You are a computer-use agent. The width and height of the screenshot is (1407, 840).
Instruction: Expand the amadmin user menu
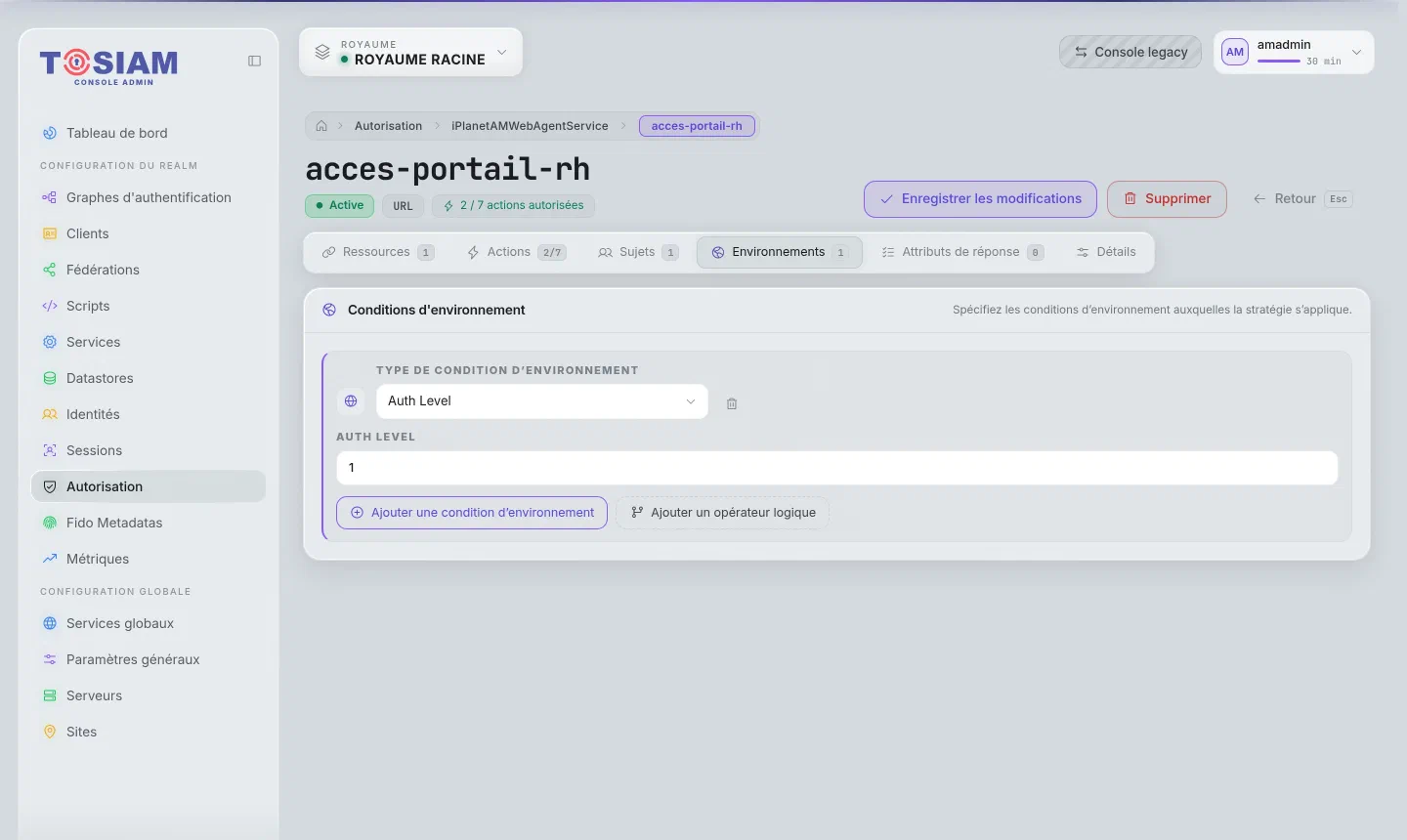coord(1294,52)
